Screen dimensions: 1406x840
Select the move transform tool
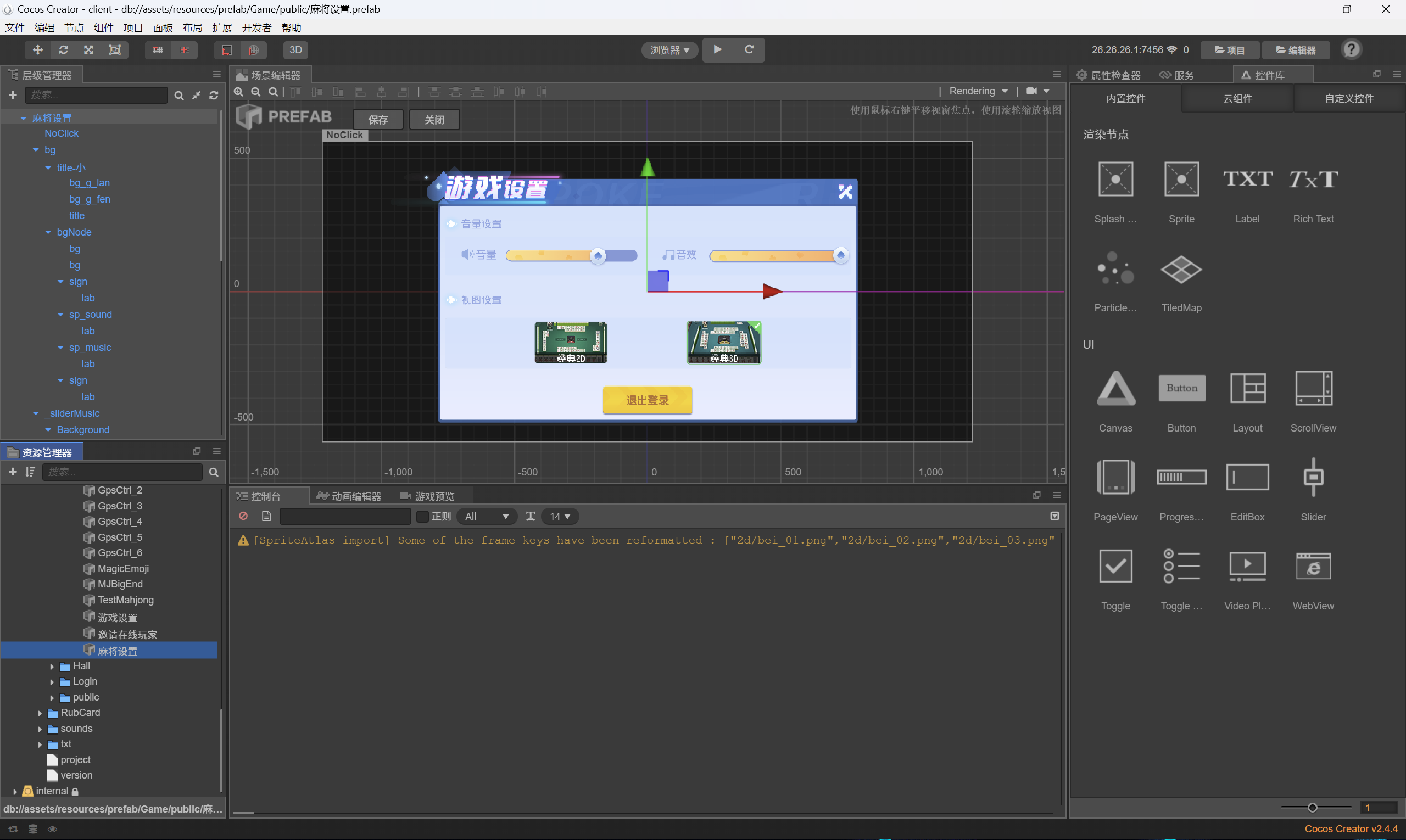coord(37,50)
